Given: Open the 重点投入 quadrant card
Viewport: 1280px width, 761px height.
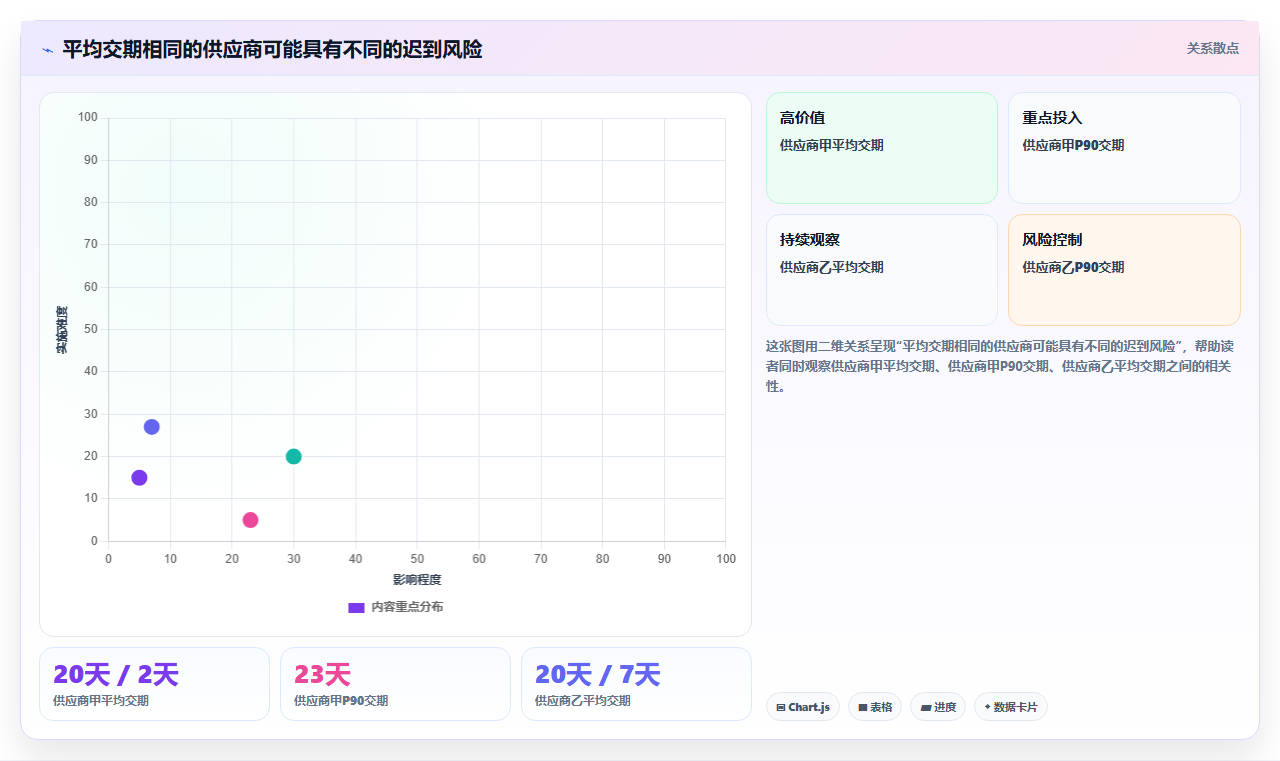Looking at the screenshot, I should [1124, 148].
